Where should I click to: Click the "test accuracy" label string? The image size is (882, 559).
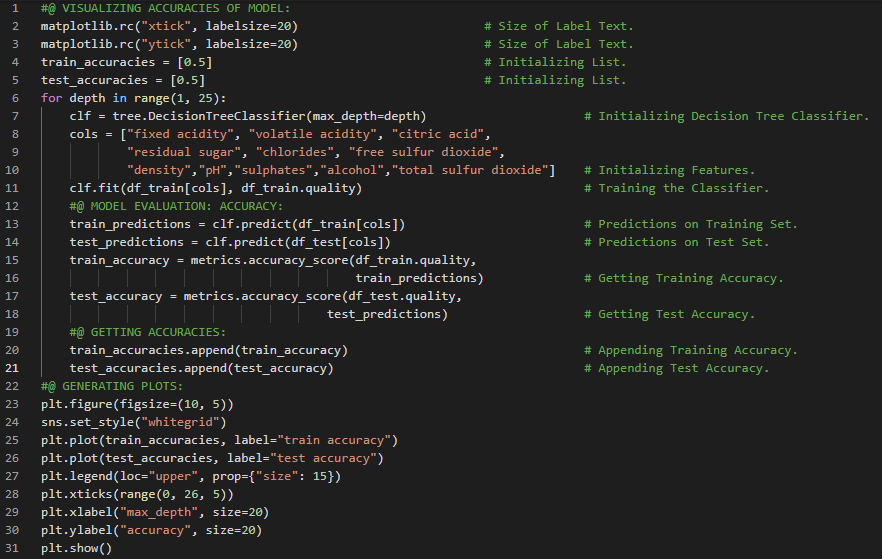(330, 458)
